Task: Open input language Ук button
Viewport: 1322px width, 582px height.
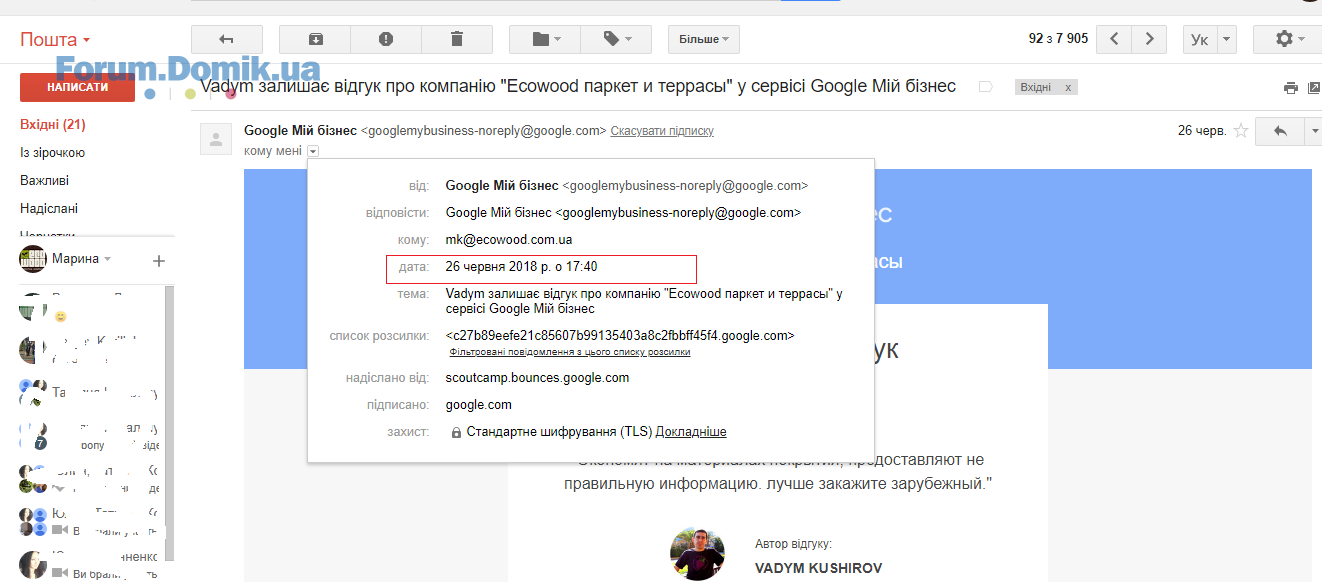Action: pyautogui.click(x=1200, y=39)
